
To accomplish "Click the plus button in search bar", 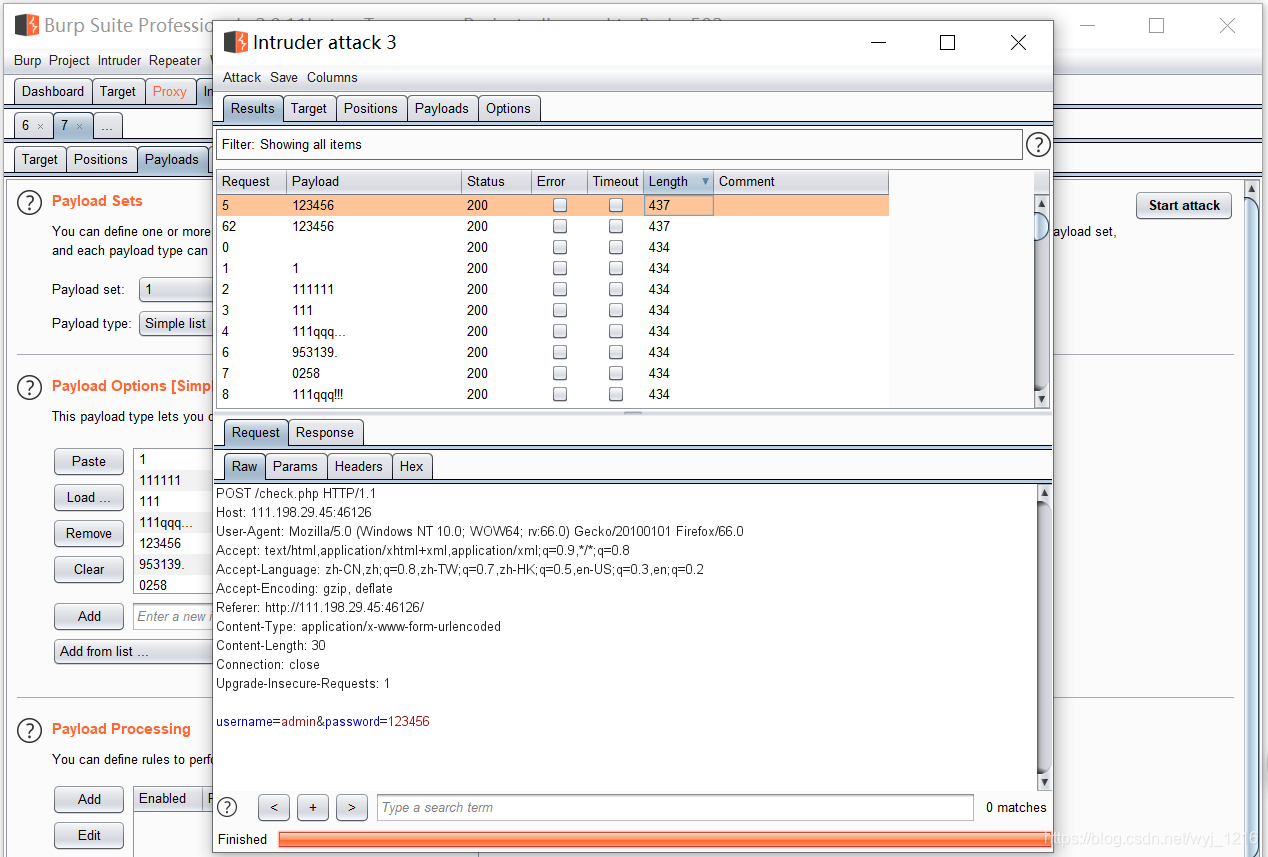I will point(313,808).
